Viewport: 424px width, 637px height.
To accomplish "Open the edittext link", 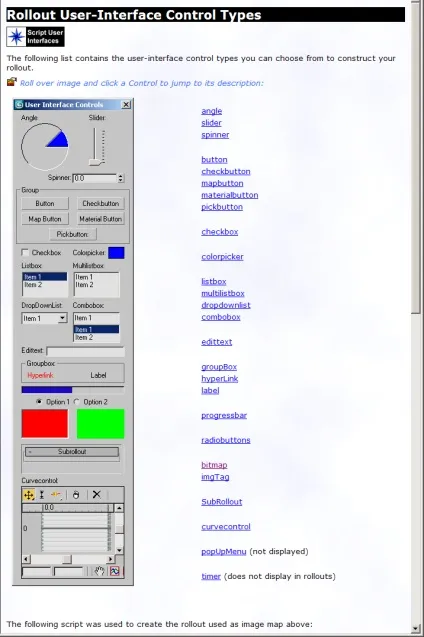I will pos(217,342).
